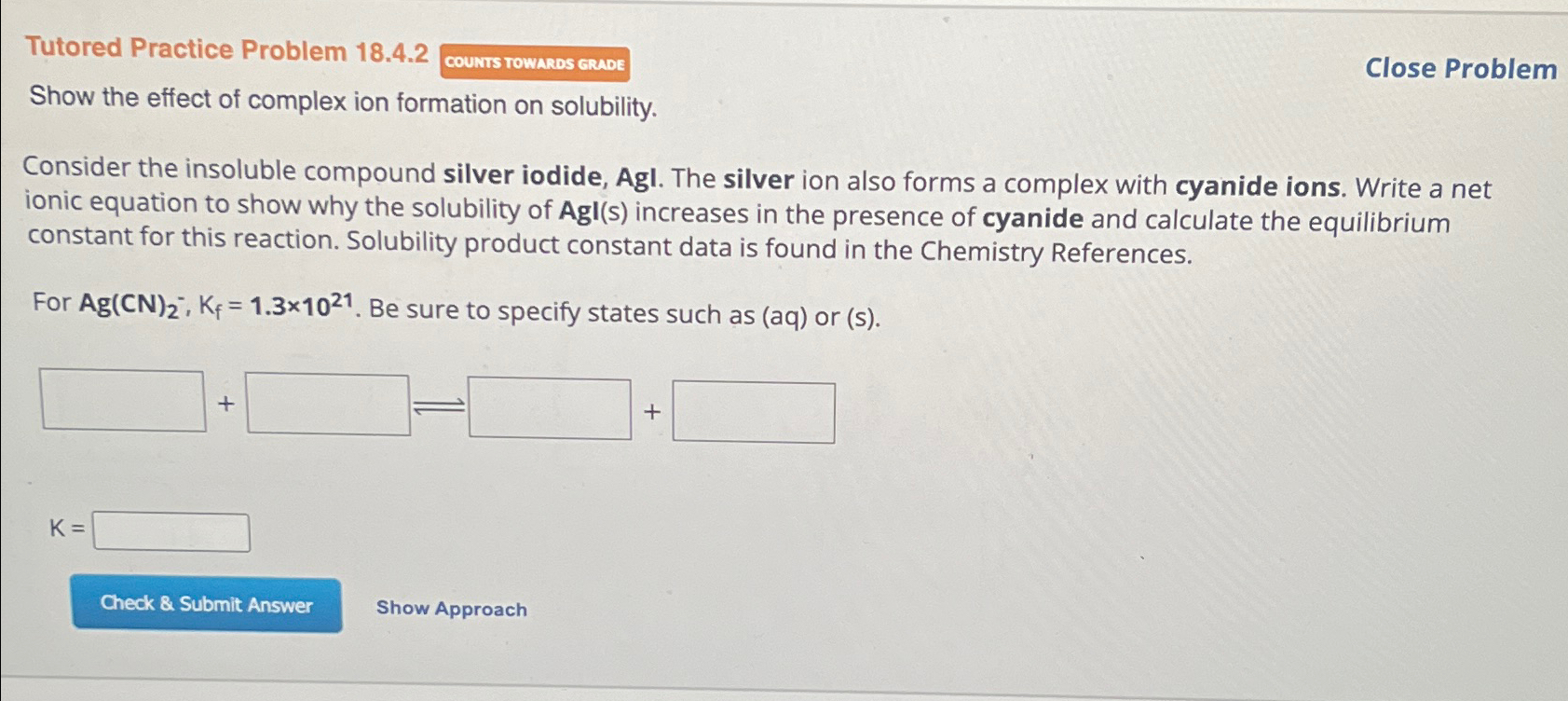Click the equilibrium arrow symbol in the equation

[x=438, y=405]
